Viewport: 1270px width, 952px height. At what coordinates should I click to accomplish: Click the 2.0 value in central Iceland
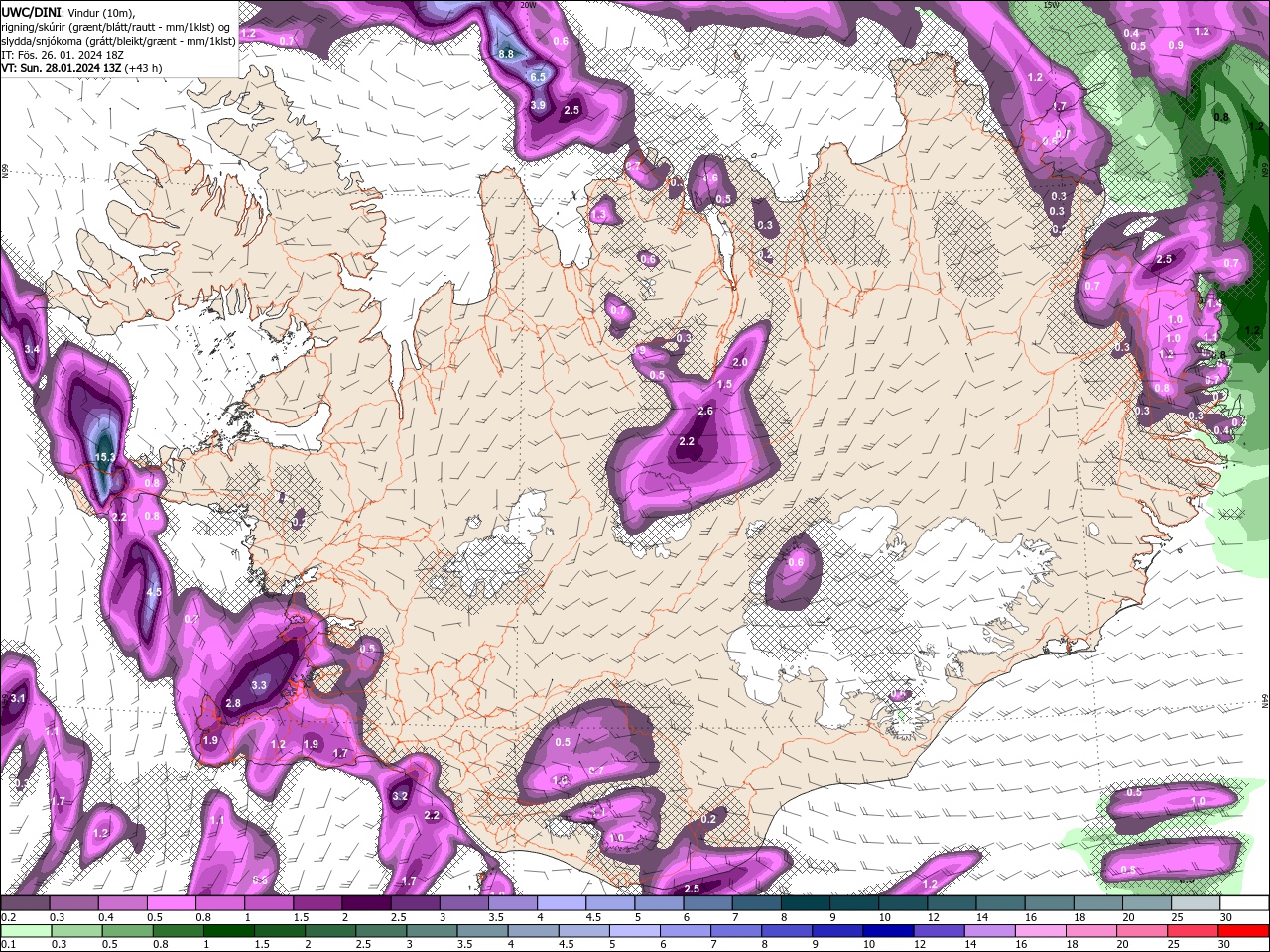740,363
